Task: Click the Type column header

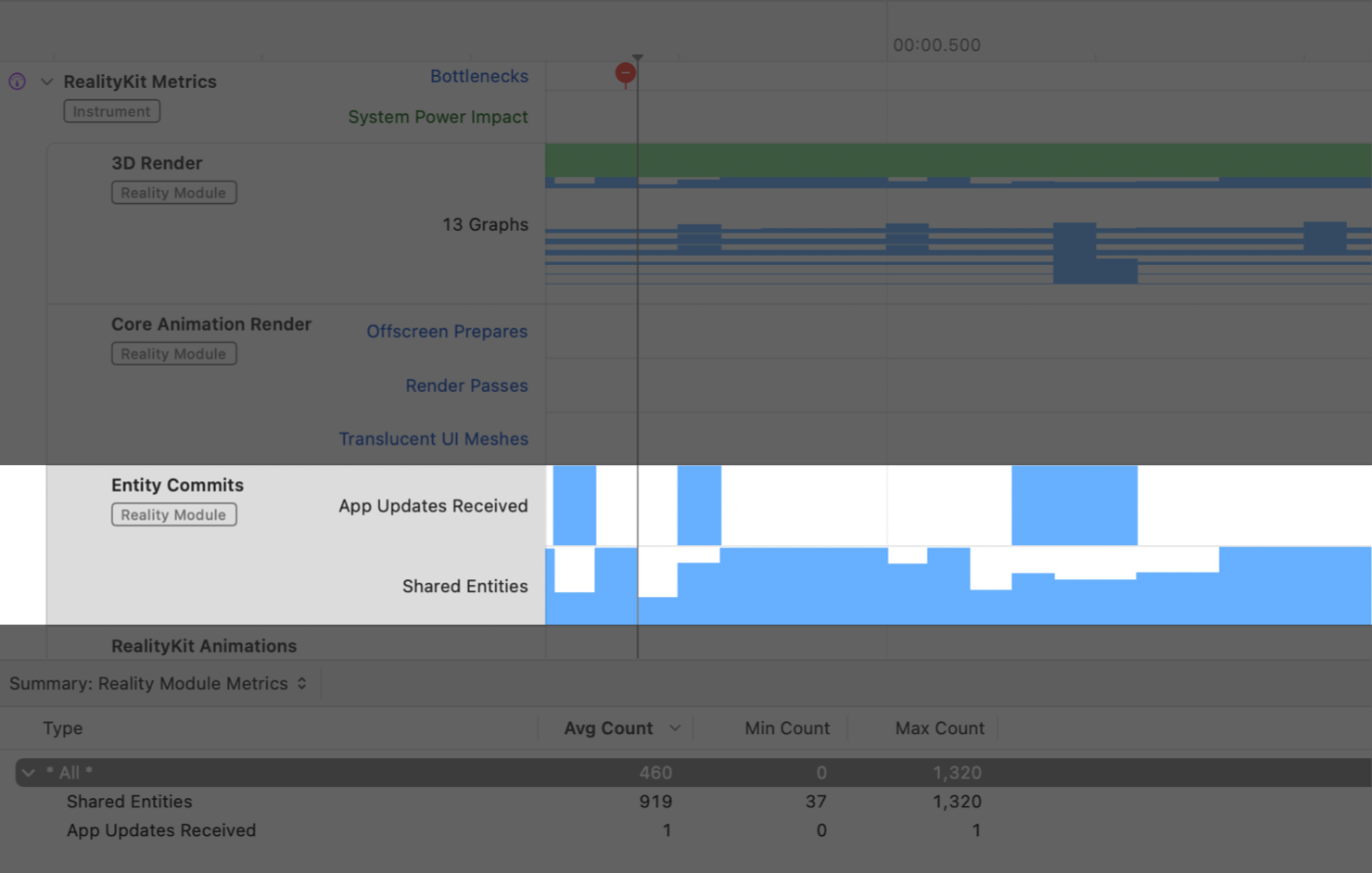Action: click(x=63, y=728)
